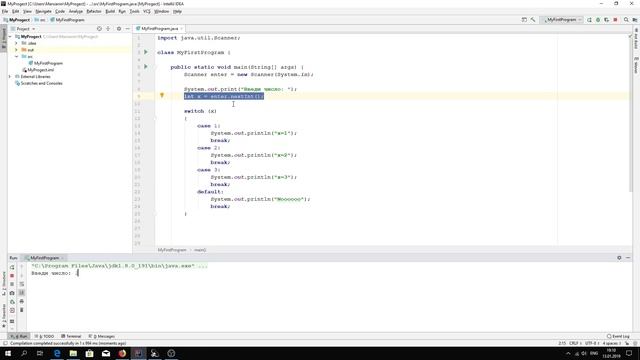
Task: Open the Build menu
Action: [110, 11]
